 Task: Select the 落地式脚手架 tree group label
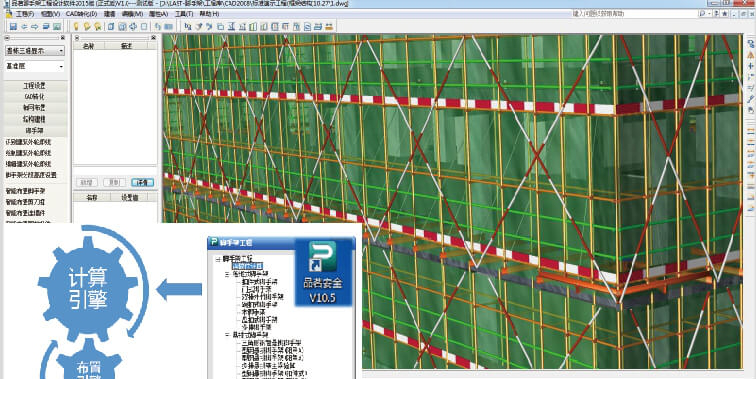click(251, 274)
